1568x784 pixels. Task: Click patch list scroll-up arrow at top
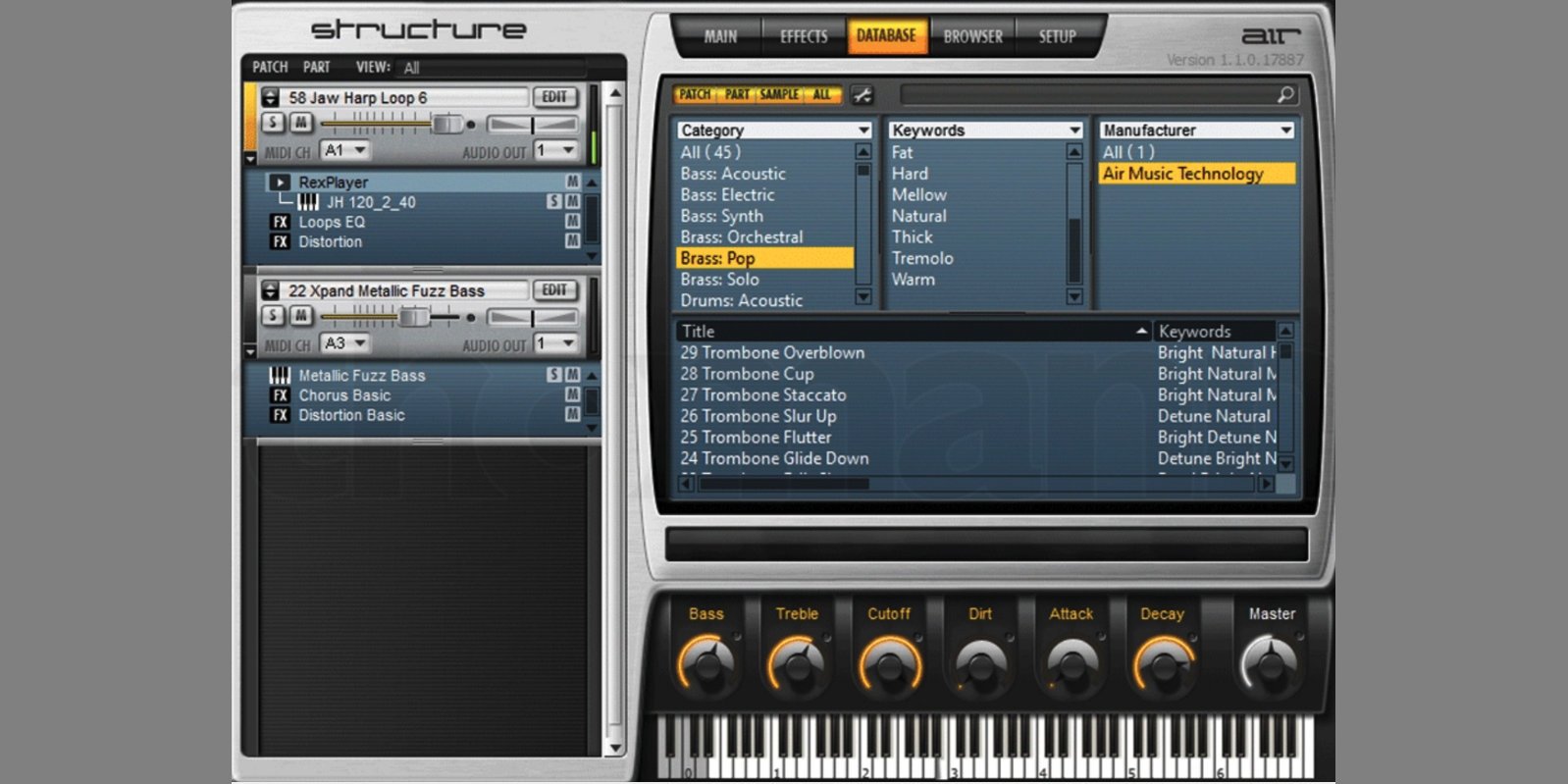click(x=615, y=94)
